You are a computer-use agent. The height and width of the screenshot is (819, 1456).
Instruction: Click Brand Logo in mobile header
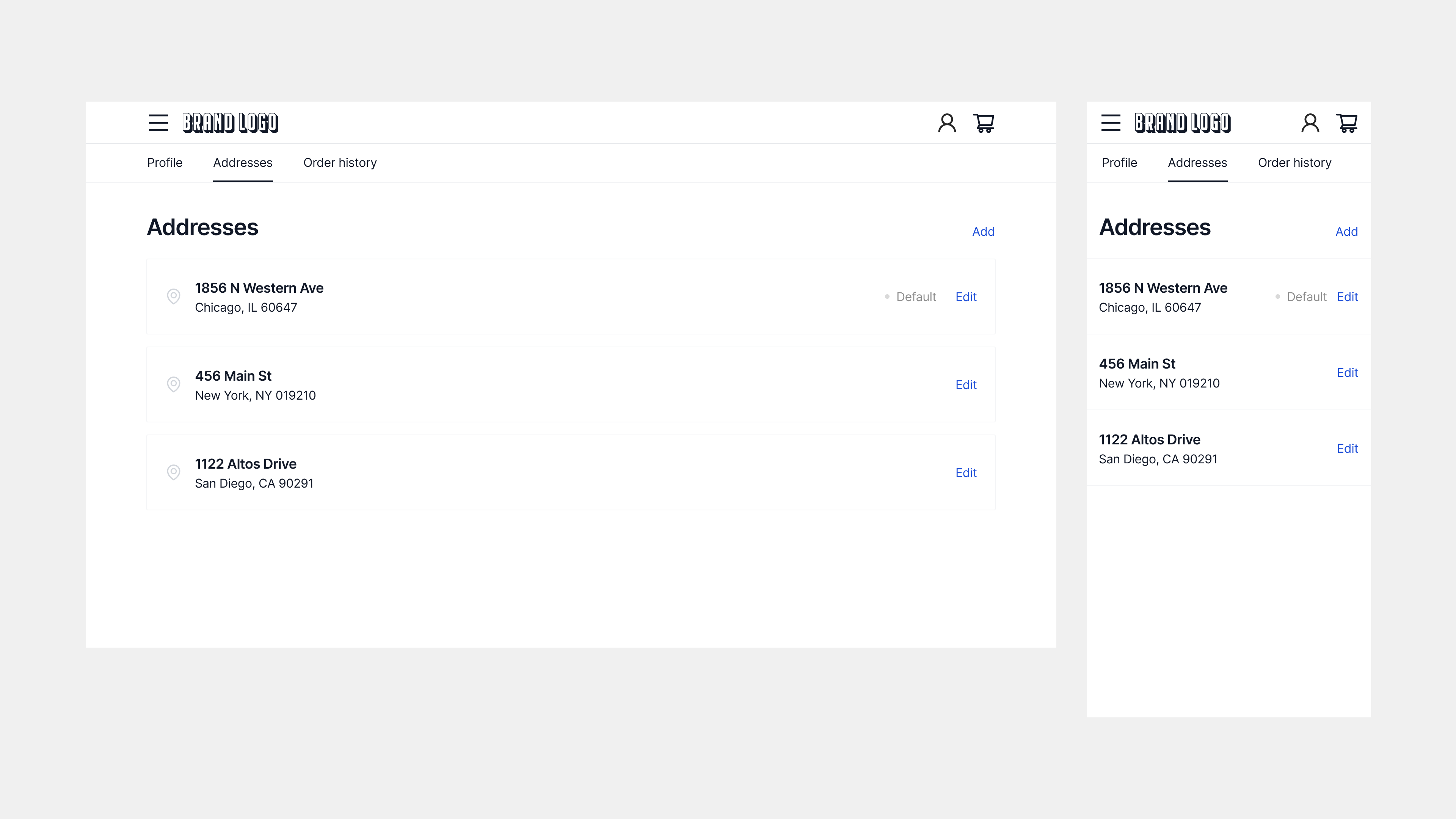point(1183,122)
